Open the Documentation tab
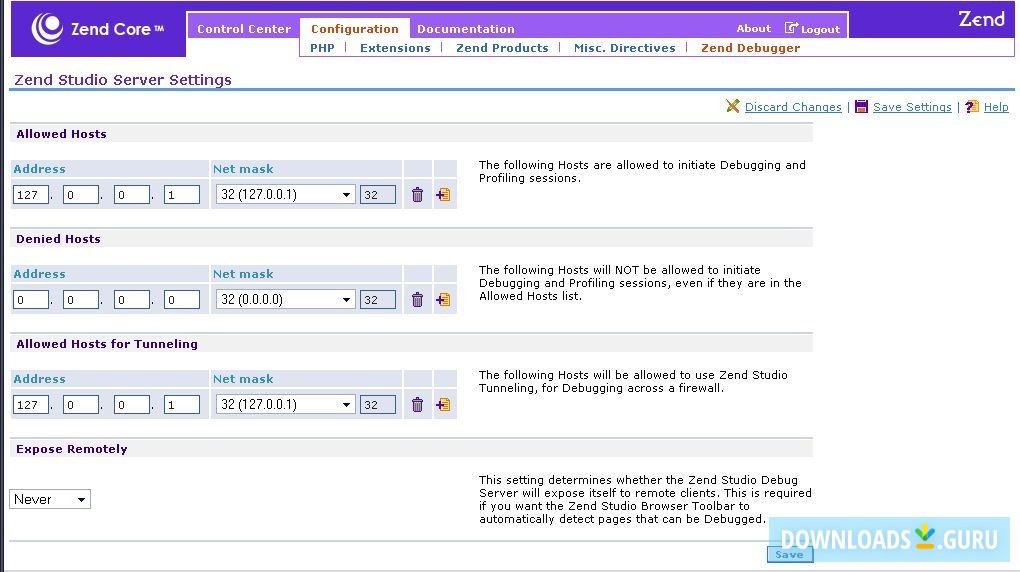 (466, 29)
